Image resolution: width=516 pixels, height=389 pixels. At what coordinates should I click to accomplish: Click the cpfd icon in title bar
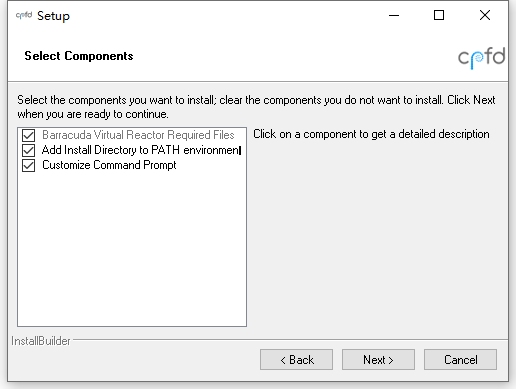coord(24,15)
